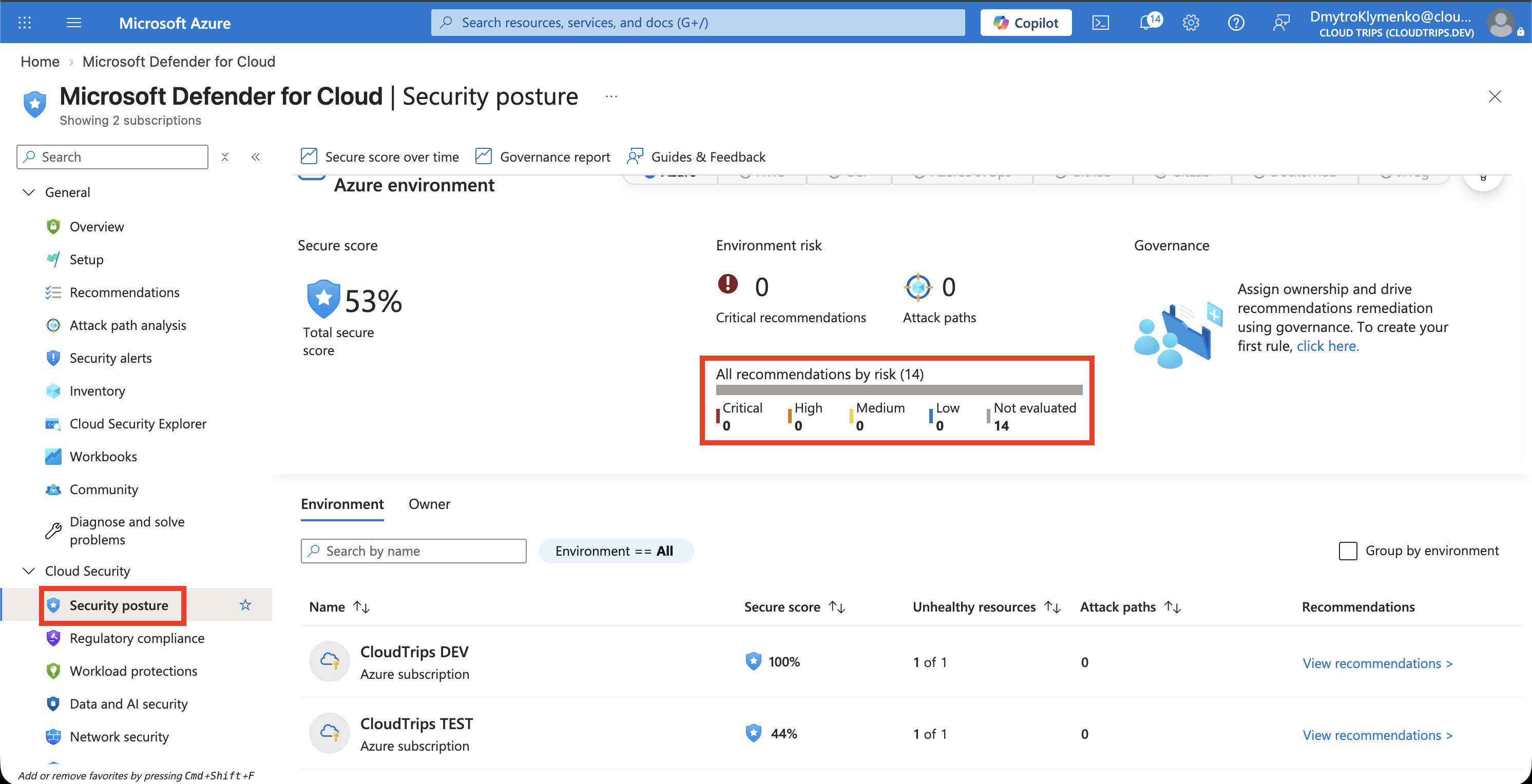This screenshot has height=784, width=1532.
Task: Close the Defender for Cloud blade
Action: pos(1495,96)
